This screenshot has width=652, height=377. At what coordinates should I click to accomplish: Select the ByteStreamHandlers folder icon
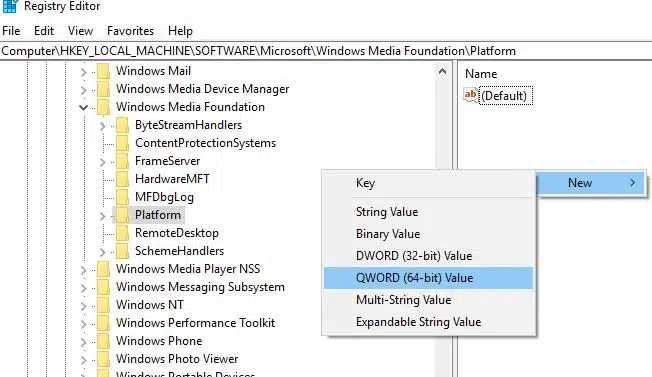click(x=123, y=125)
